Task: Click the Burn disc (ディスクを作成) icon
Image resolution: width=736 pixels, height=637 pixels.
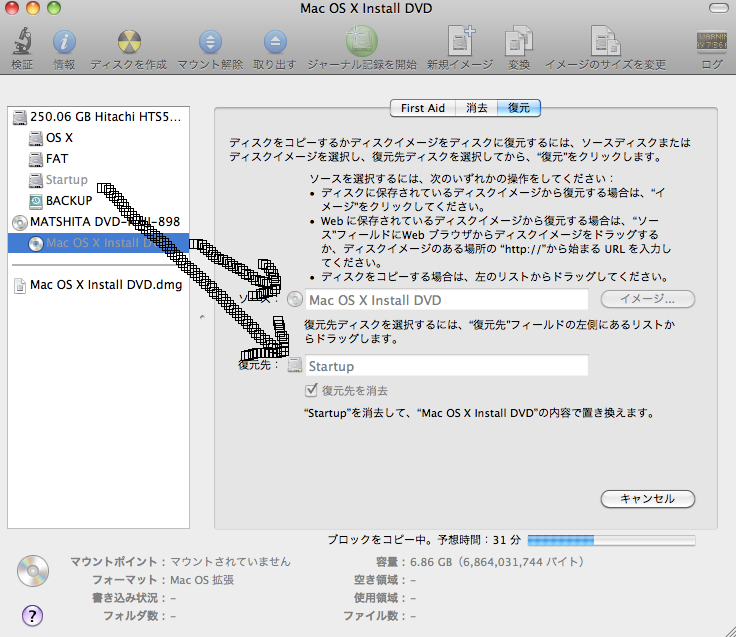Action: coord(129,41)
